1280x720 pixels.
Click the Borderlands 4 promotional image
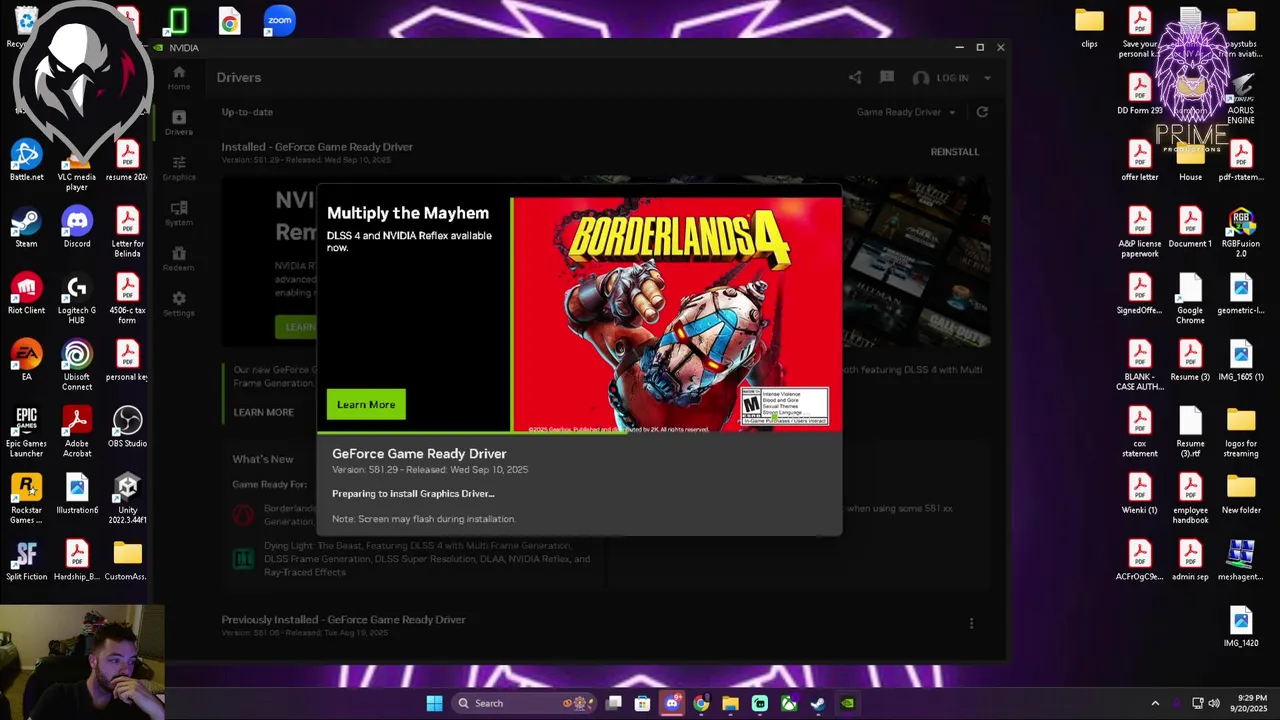[677, 315]
